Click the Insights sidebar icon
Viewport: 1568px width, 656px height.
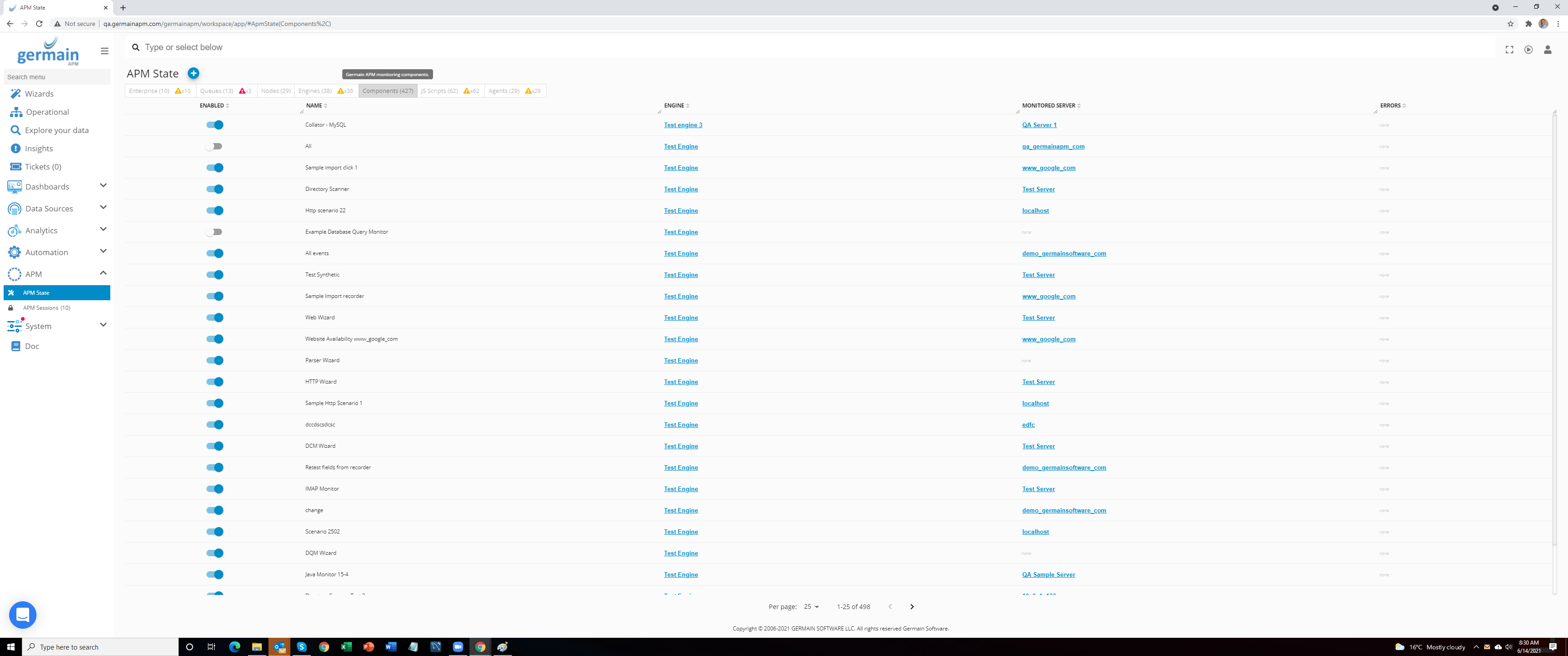15,149
